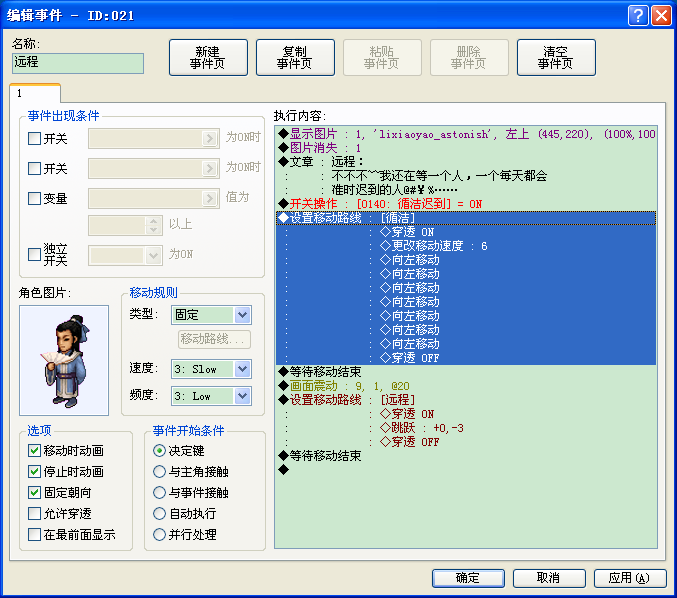Viewport: 677px width, 598px height.
Task: Click the 应用(A) button
Action: [x=630, y=578]
